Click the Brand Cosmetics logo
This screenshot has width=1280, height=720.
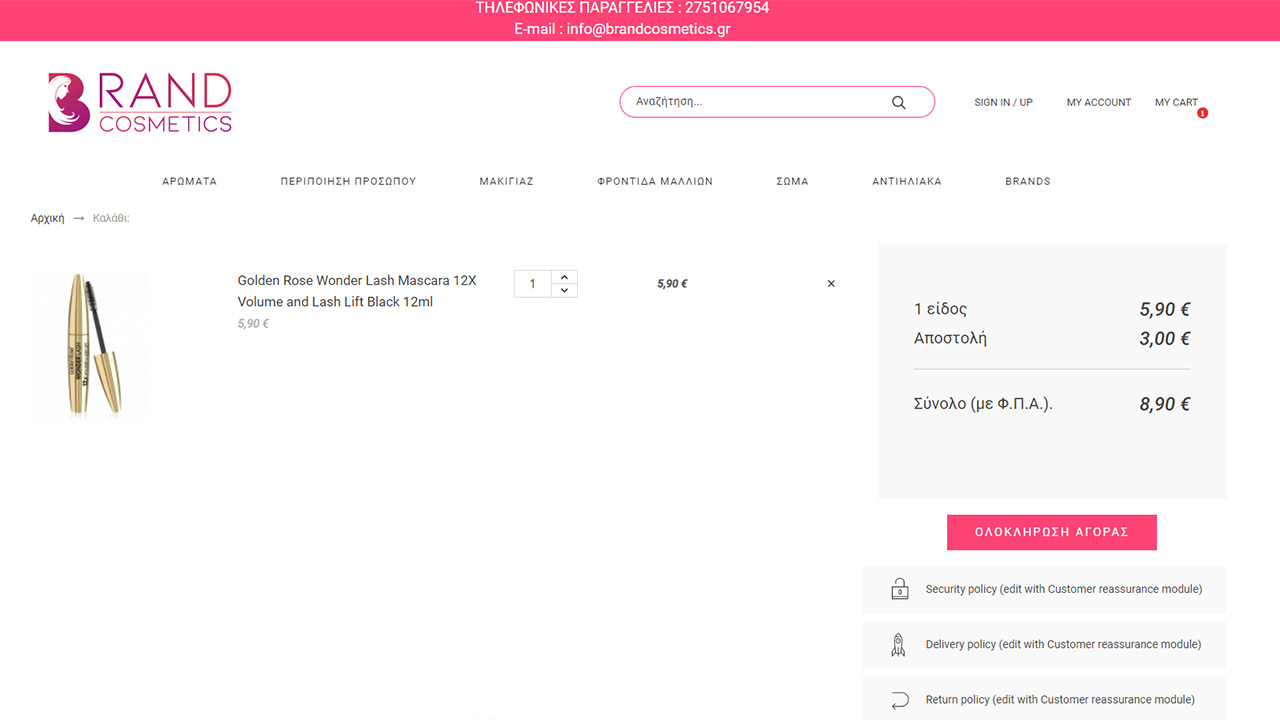point(140,102)
